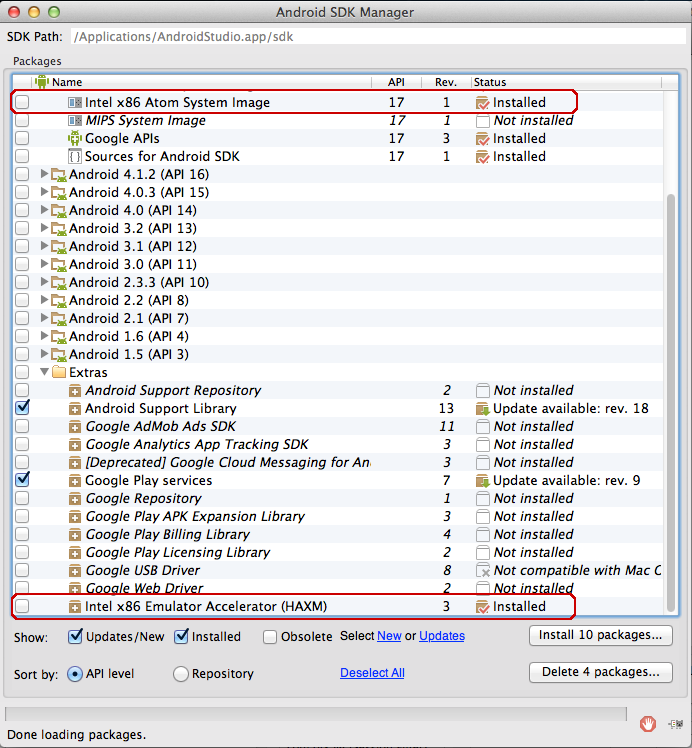This screenshot has height=748, width=692.
Task: Select the API level sort radio button
Action: [75, 674]
